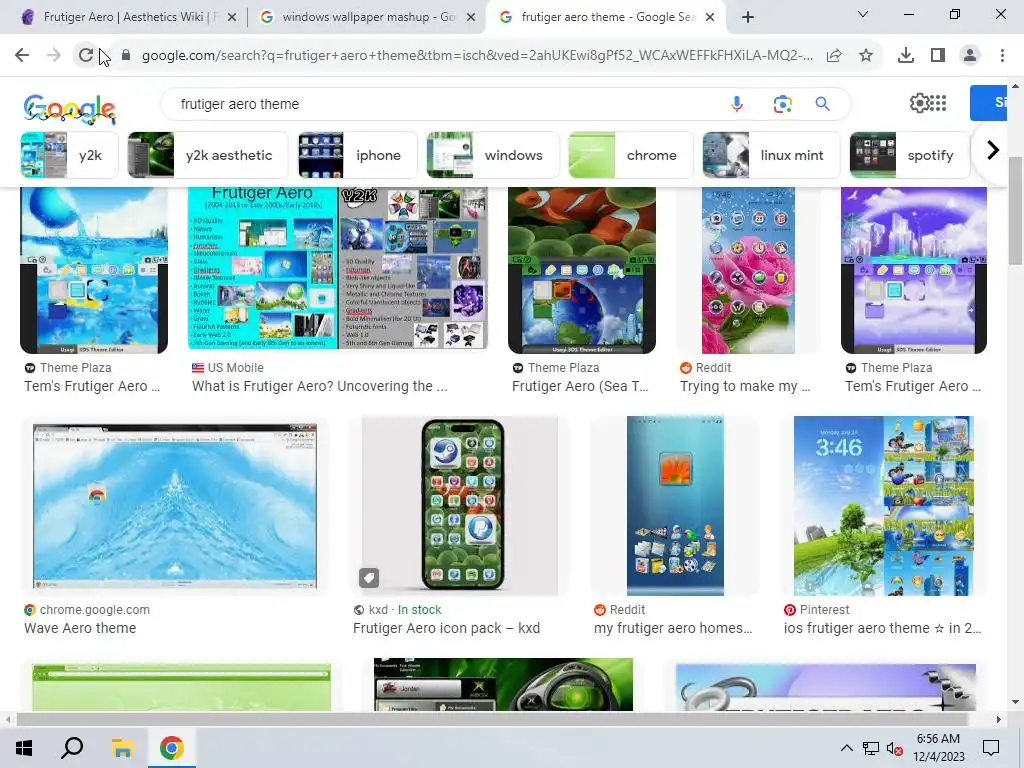Screen dimensions: 1024x768
Task: Open 'Frutiger Aero icon pack – kxd' link
Action: click(447, 628)
